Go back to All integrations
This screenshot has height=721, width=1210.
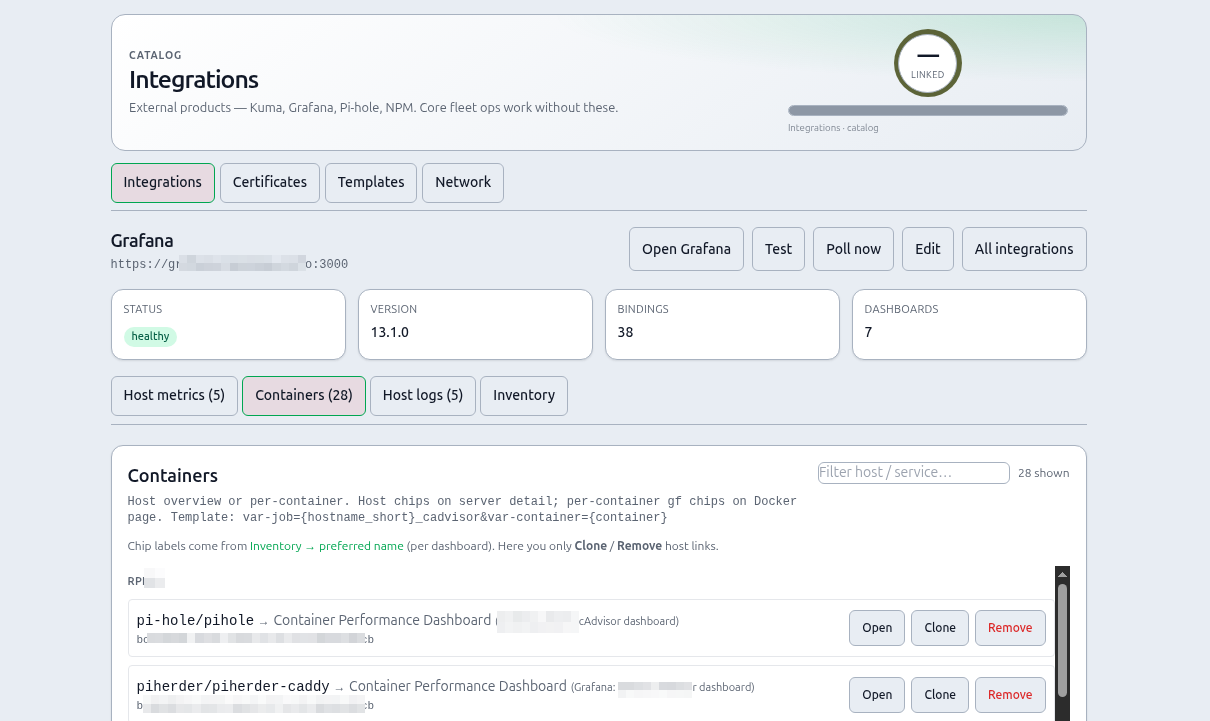tap(1024, 249)
